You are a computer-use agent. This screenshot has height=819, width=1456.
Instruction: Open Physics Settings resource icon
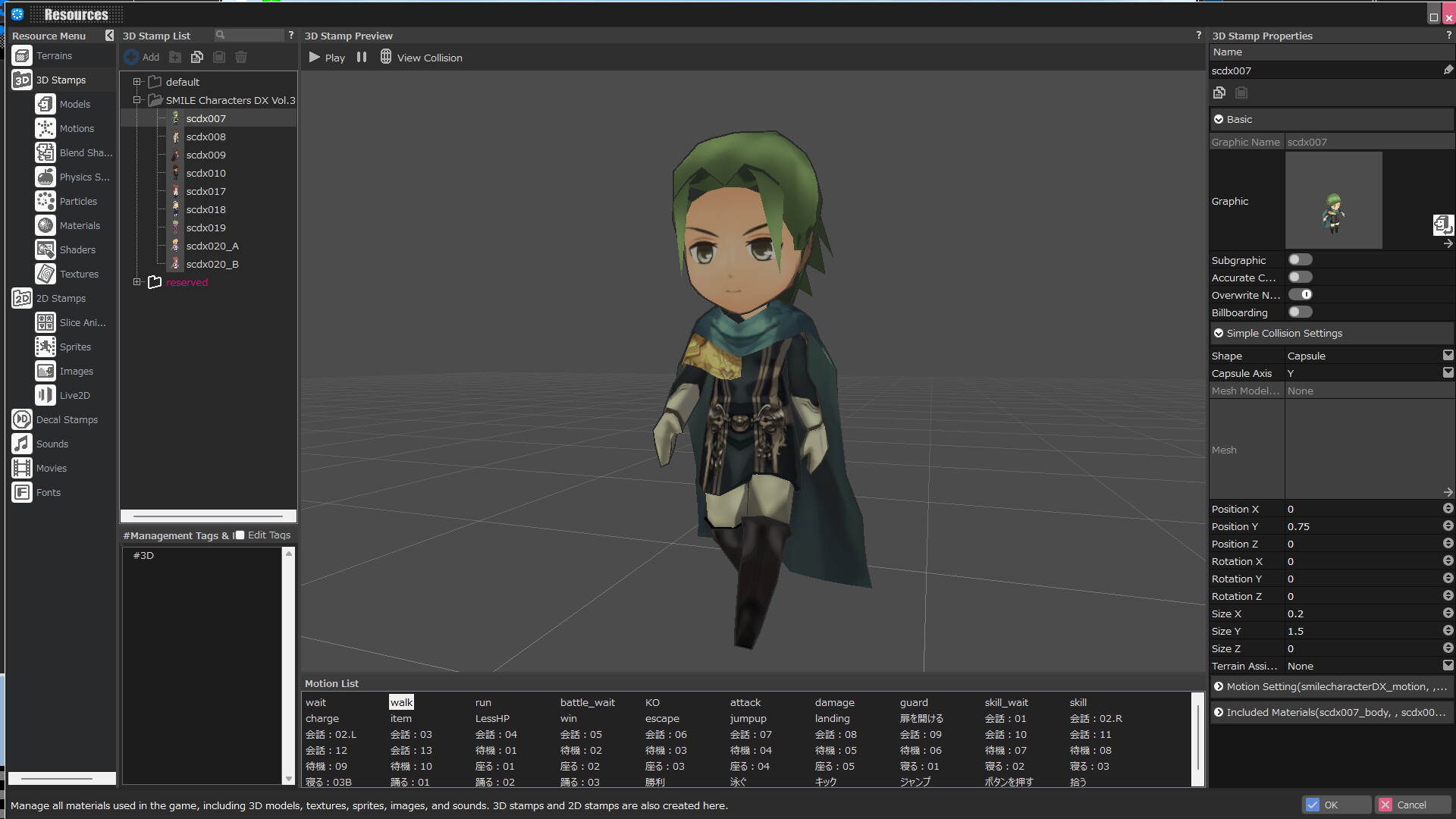point(45,177)
